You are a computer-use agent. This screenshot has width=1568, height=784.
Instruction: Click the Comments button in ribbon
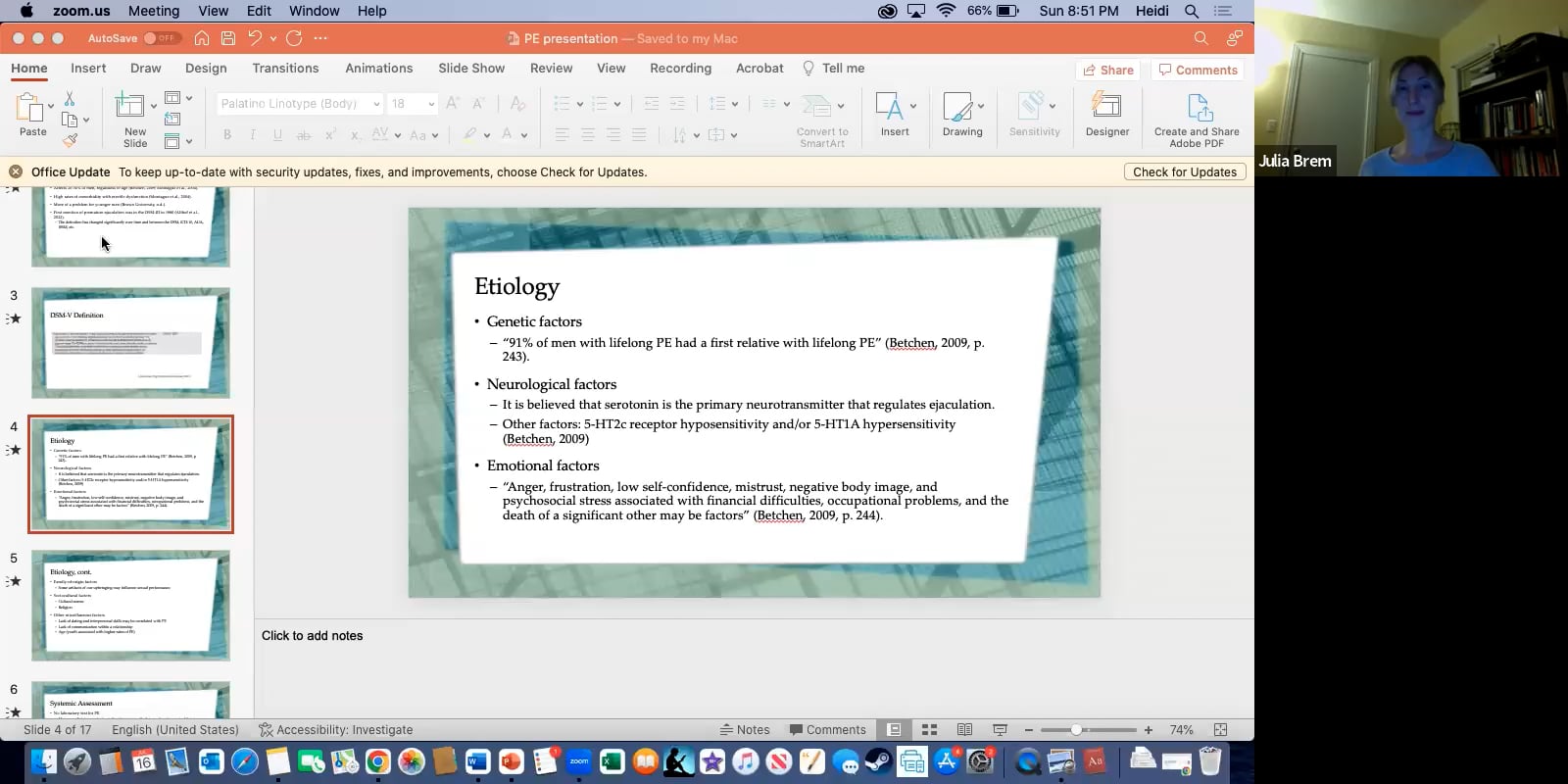pyautogui.click(x=1198, y=70)
